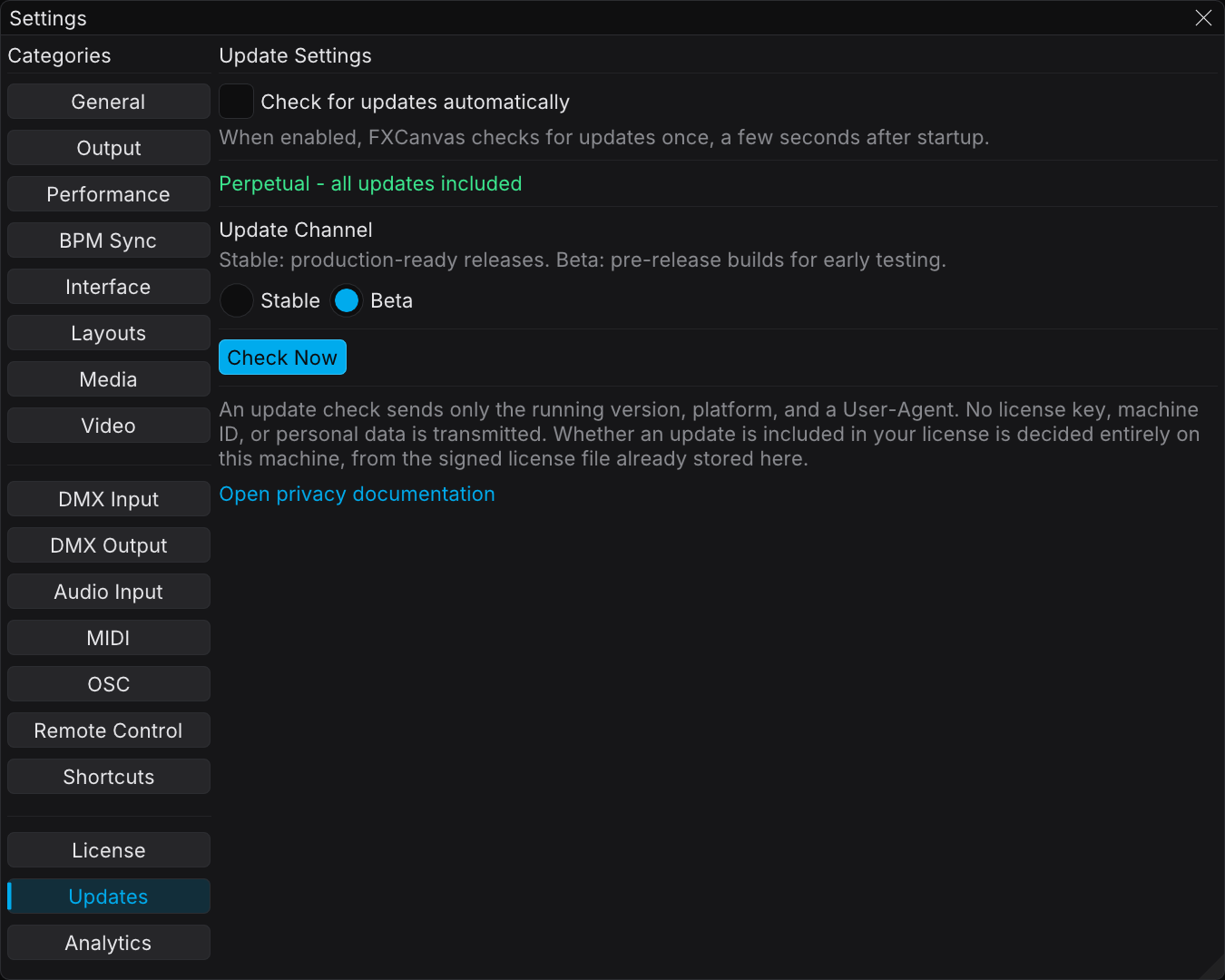The image size is (1225, 980).
Task: Click the 'Update Settings' heading
Action: tap(296, 55)
